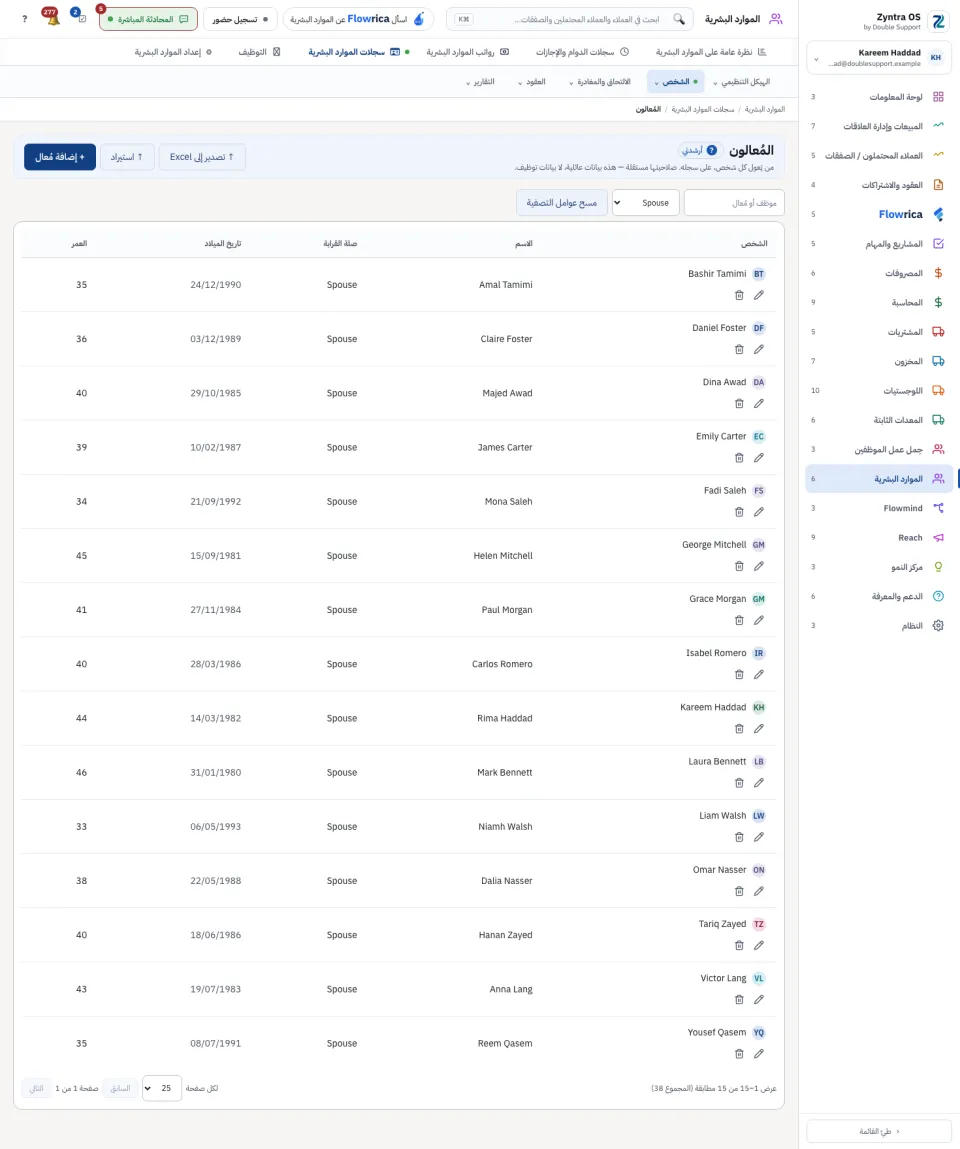Switch to رواتب الموارد البشرية tab

[468, 52]
